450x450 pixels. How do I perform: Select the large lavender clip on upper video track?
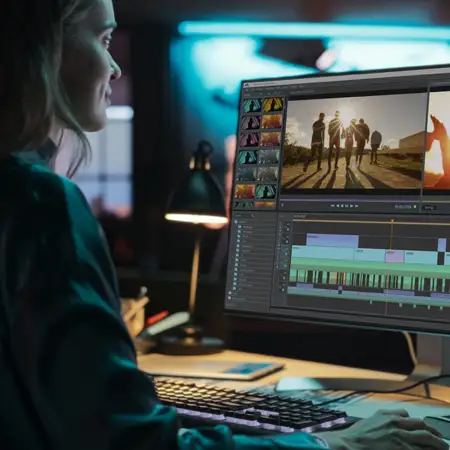[332, 241]
